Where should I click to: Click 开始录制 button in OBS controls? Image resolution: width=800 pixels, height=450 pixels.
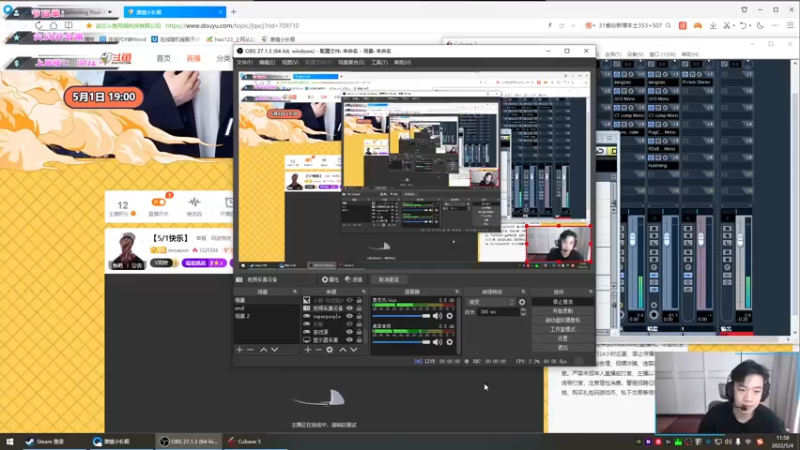563,311
